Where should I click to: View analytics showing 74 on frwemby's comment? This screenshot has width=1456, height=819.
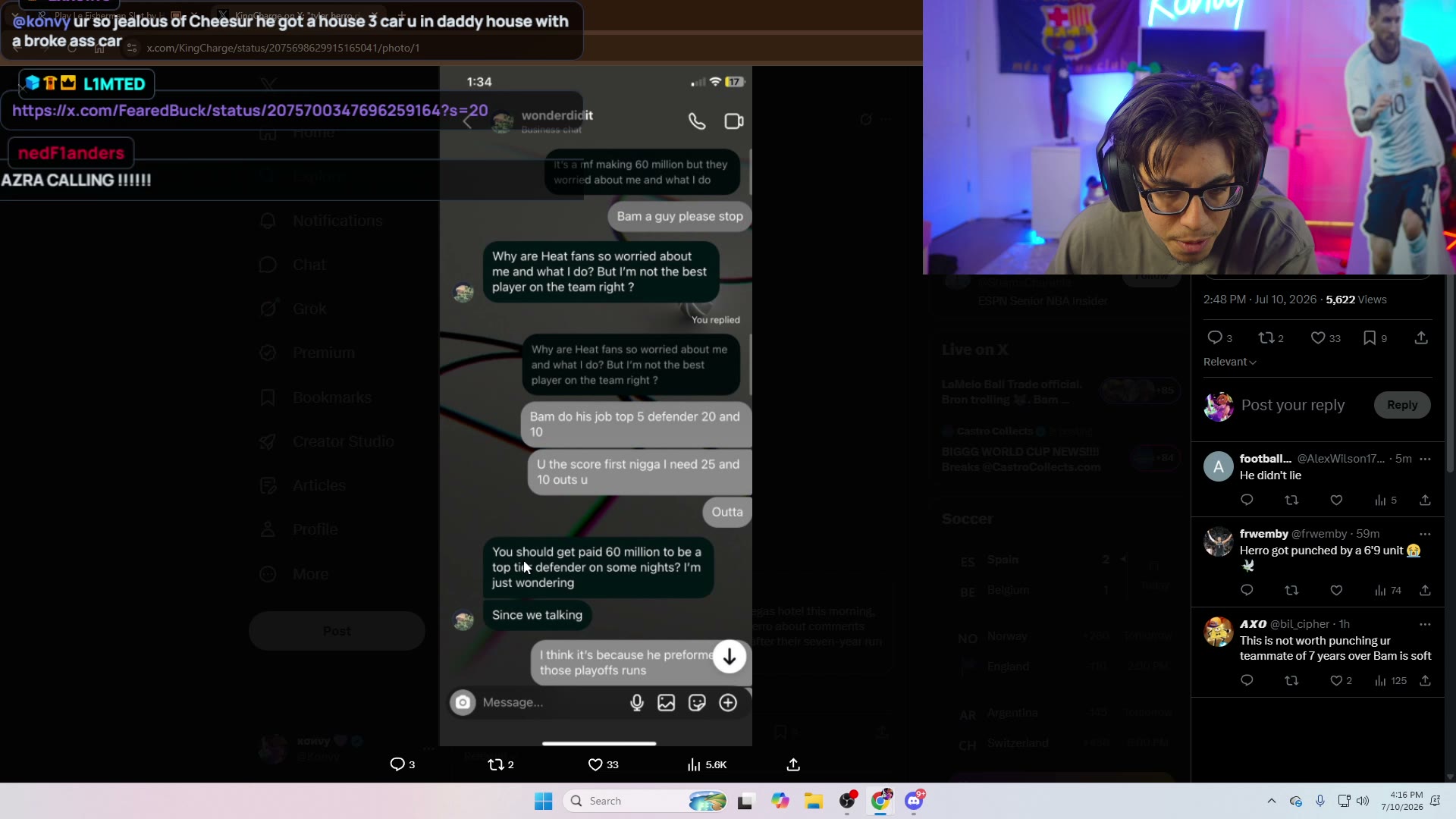point(1388,591)
